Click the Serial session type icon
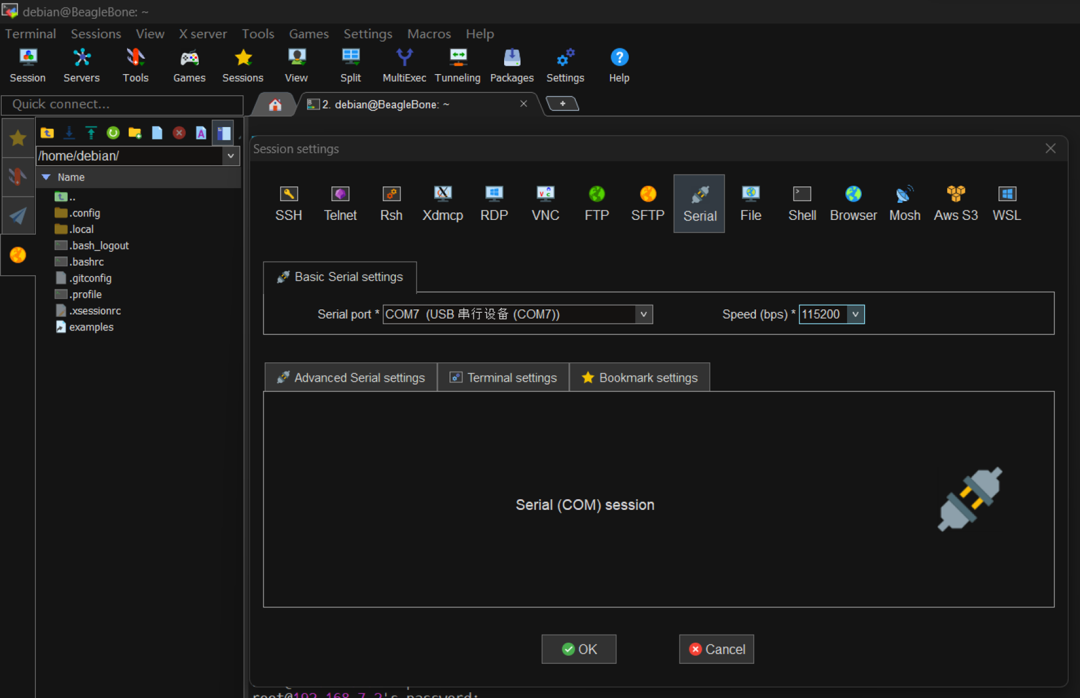This screenshot has height=698, width=1080. 699,203
